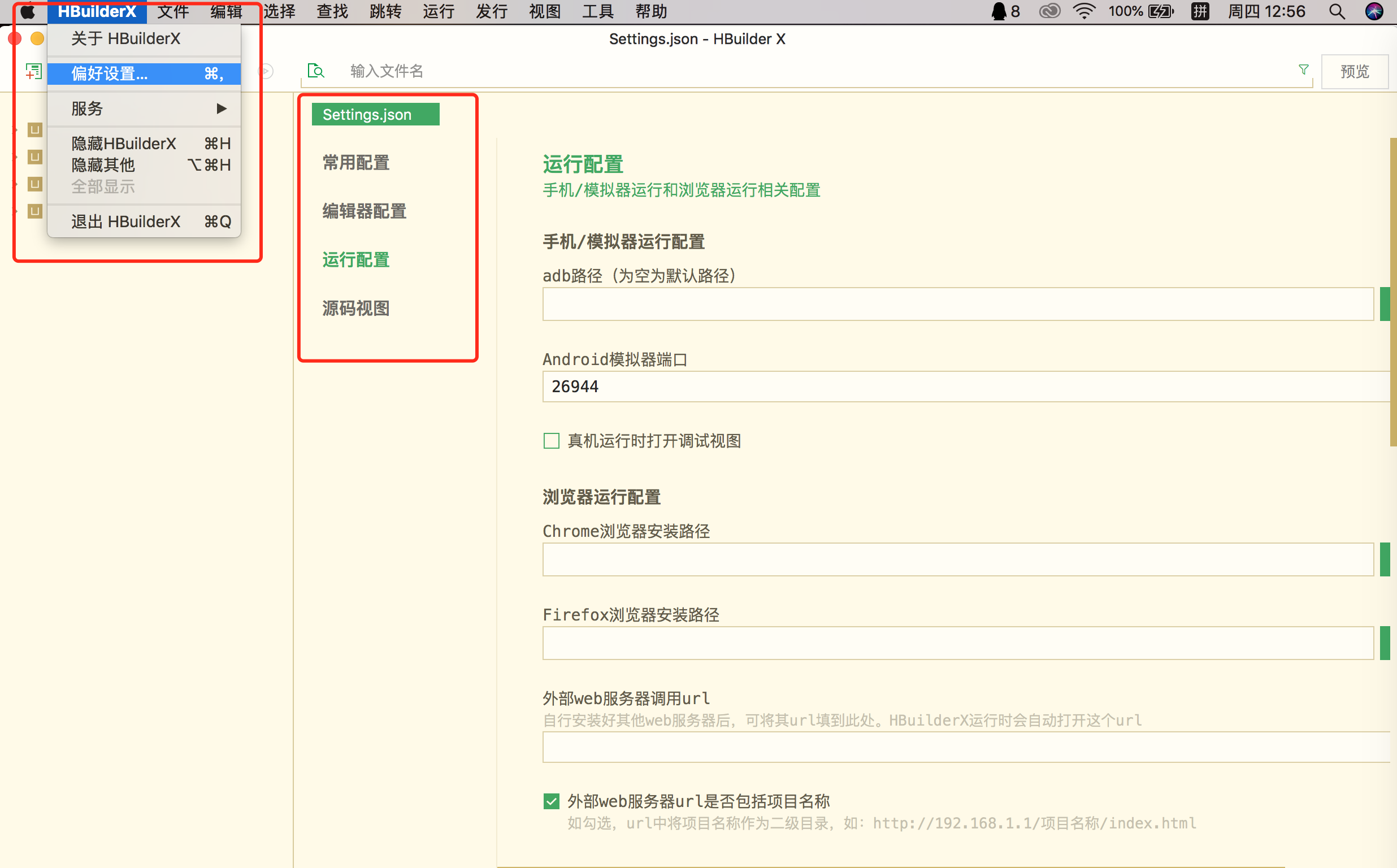The width and height of the screenshot is (1397, 868).
Task: Click the 拼 input method icon
Action: pos(1199,11)
